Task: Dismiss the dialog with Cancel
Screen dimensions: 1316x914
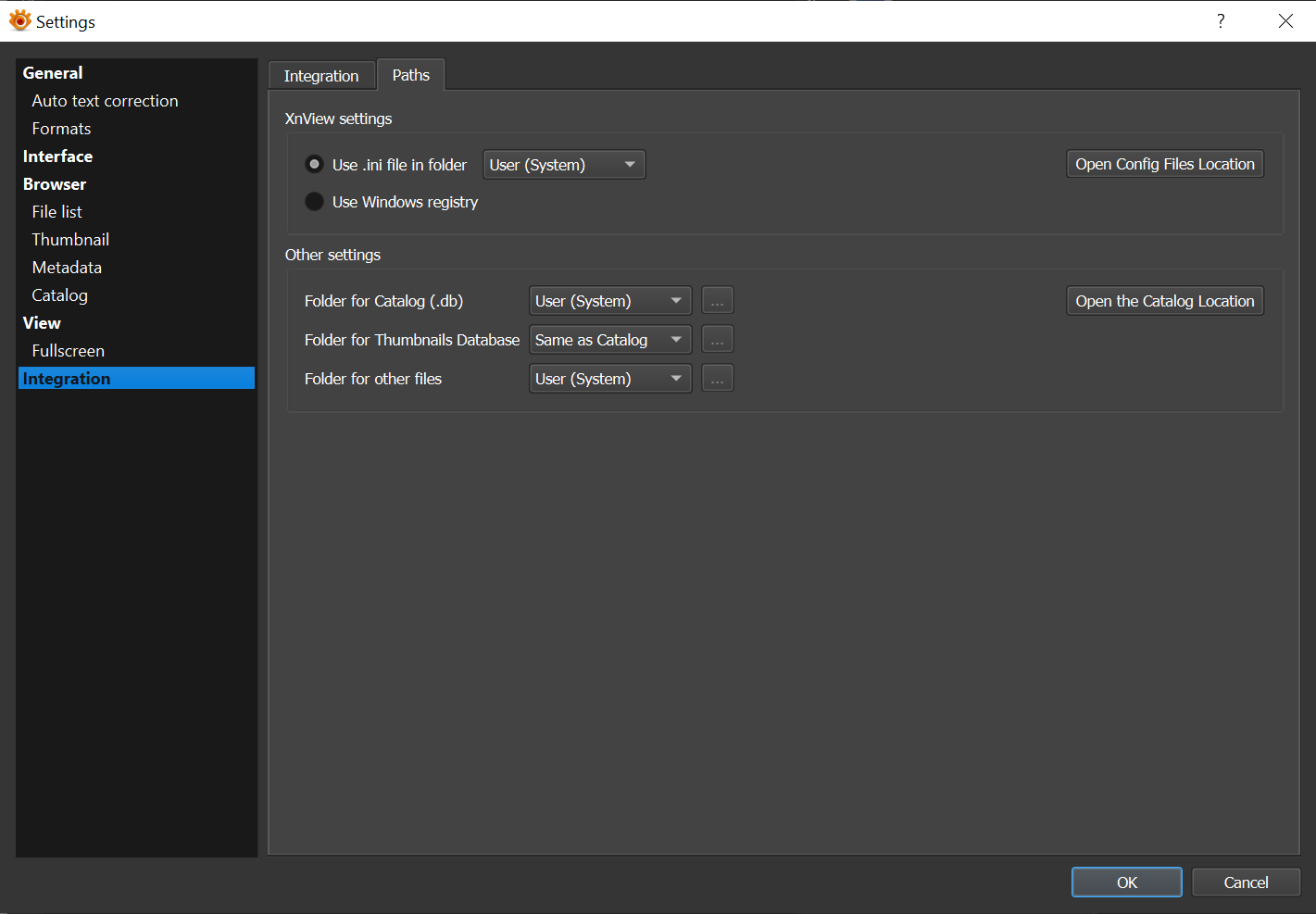Action: point(1246,883)
